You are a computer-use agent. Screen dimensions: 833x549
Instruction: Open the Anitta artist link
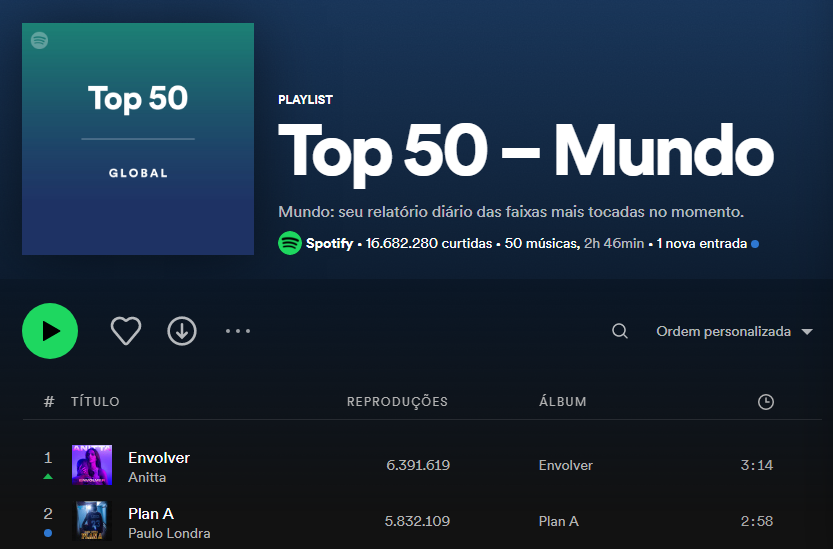pos(147,477)
